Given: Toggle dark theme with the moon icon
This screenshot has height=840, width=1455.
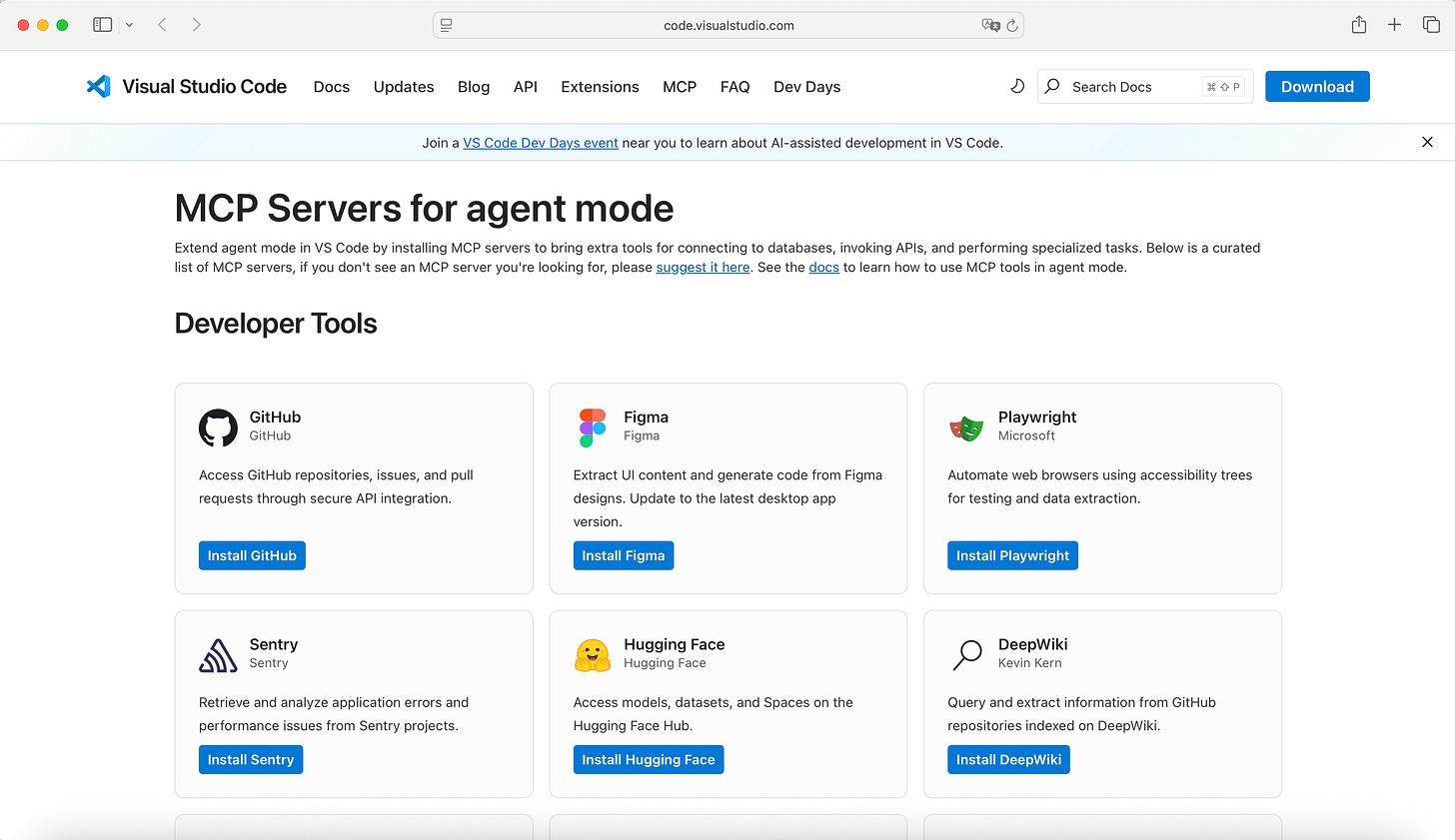Looking at the screenshot, I should pyautogui.click(x=1017, y=87).
